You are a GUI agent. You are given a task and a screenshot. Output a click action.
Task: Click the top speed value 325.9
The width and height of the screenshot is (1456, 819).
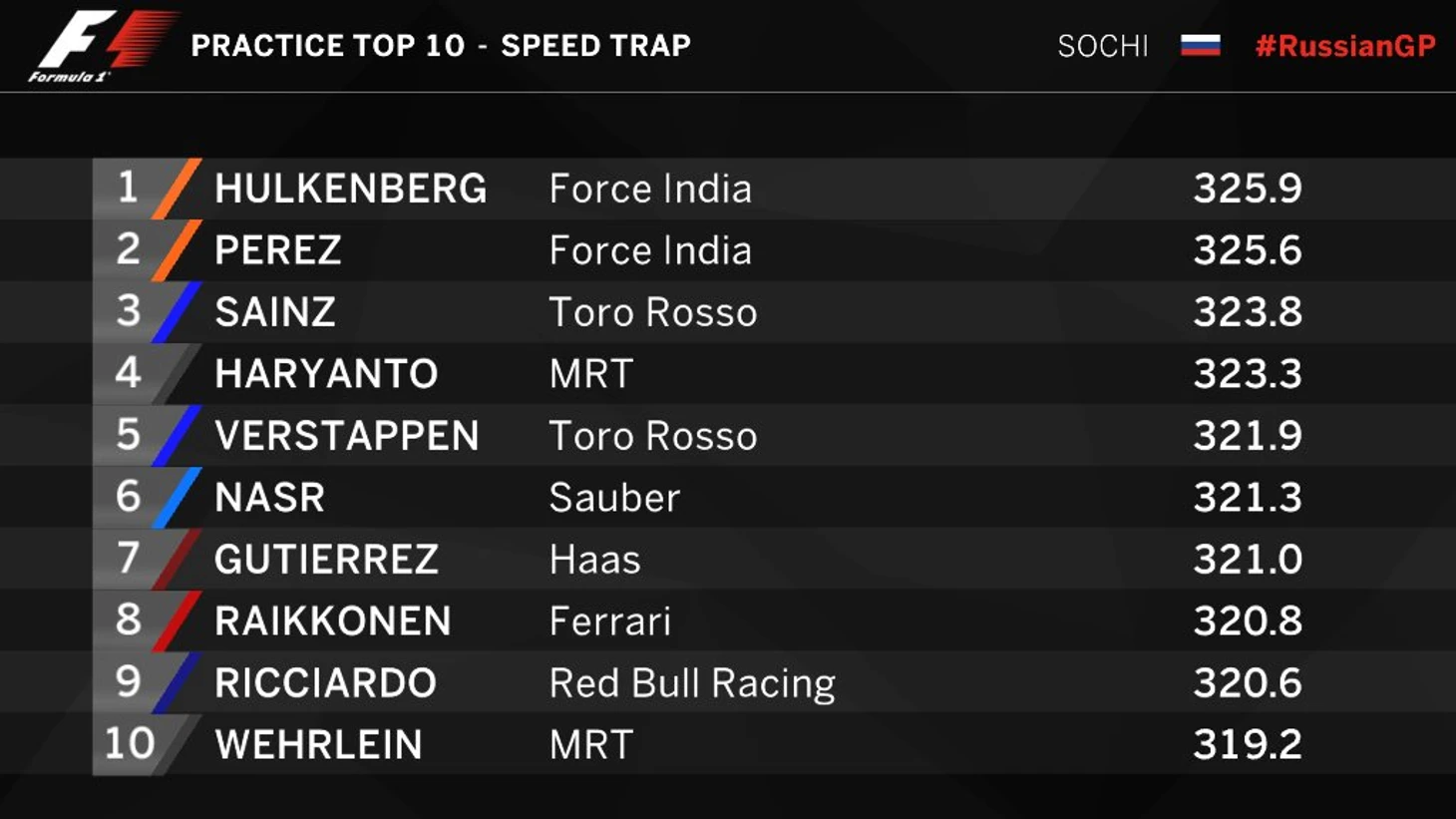click(1248, 189)
